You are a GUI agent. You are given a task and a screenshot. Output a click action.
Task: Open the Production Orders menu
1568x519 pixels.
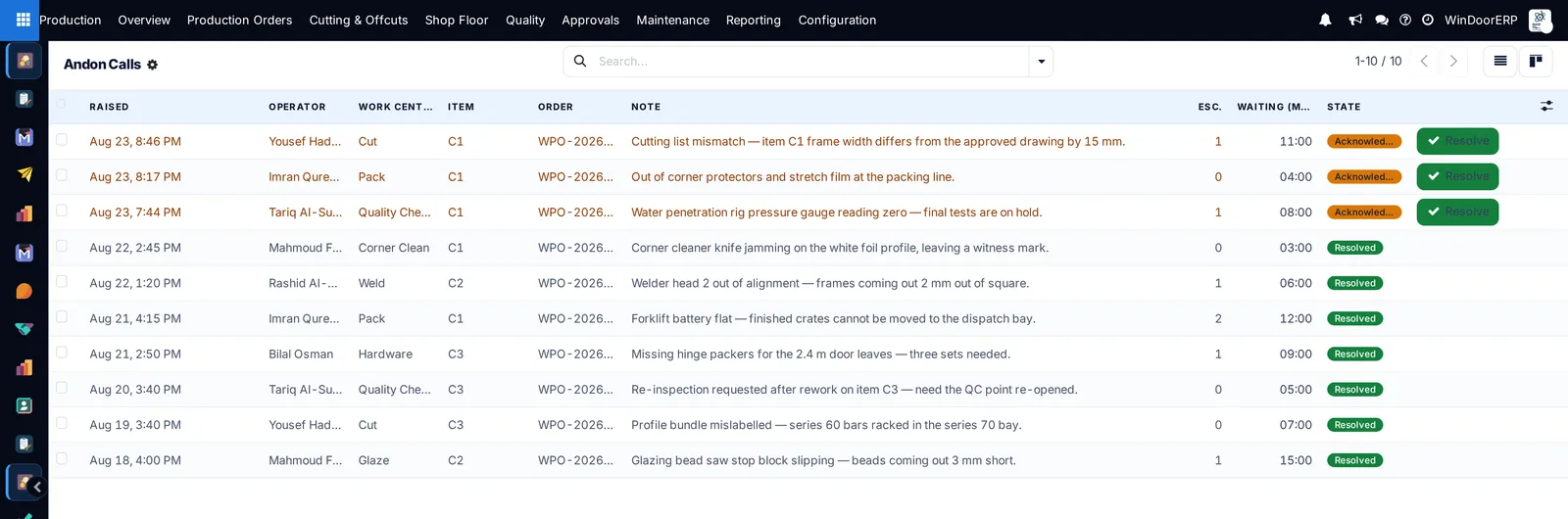point(239,20)
